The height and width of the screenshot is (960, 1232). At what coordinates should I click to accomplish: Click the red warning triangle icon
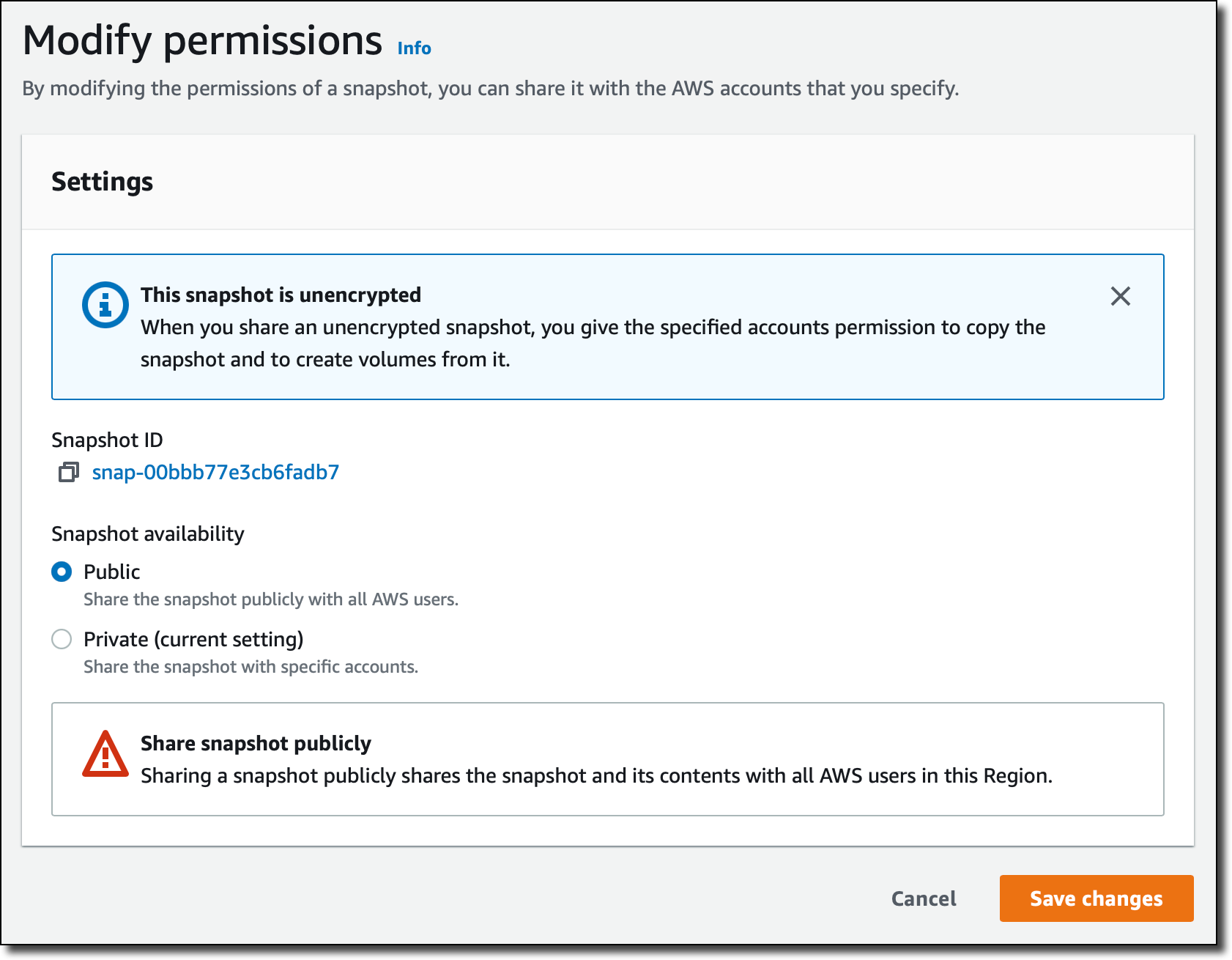coord(105,754)
